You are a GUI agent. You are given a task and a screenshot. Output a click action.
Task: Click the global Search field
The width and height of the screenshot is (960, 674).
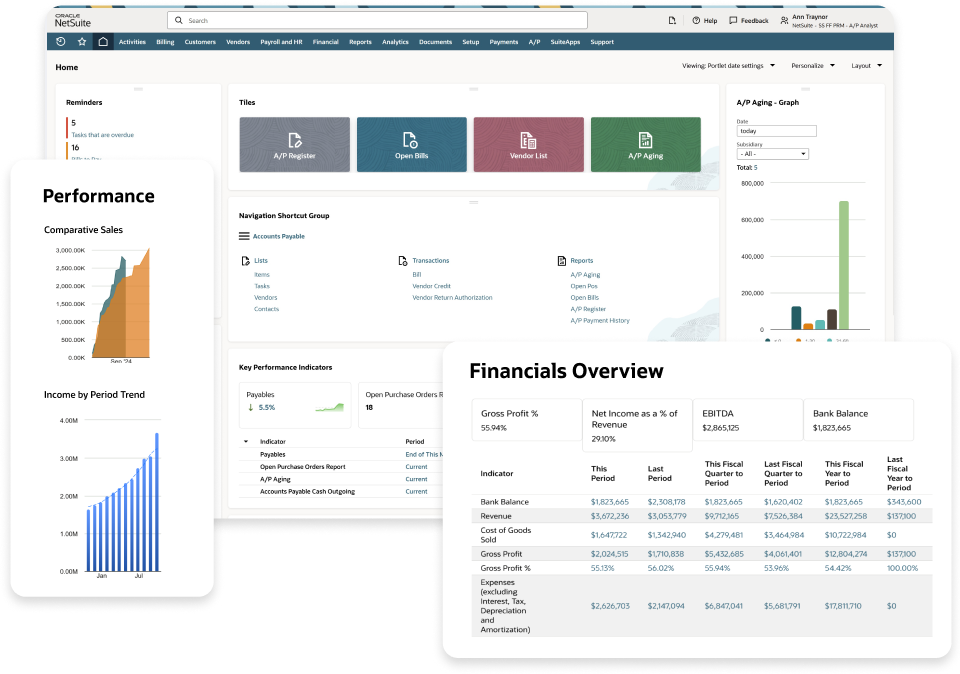[x=380, y=20]
